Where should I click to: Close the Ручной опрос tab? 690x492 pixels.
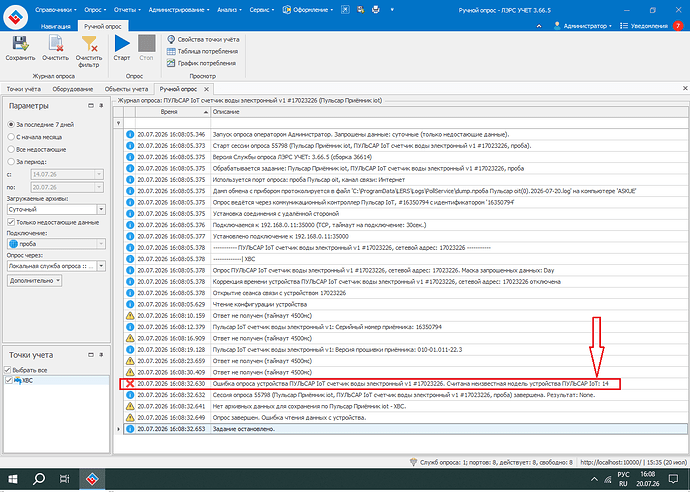pyautogui.click(x=206, y=89)
